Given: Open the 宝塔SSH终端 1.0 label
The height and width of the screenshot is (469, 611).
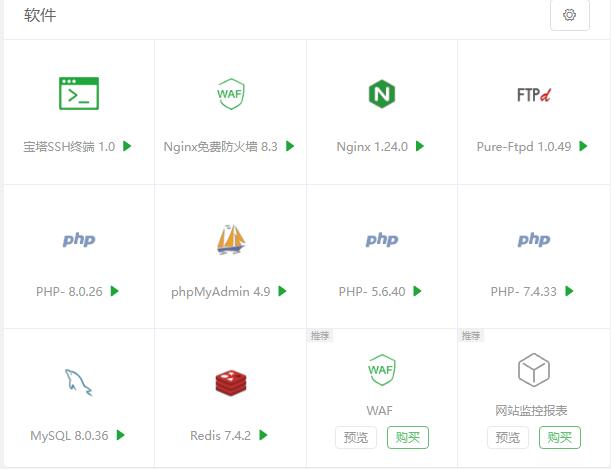Looking at the screenshot, I should pos(69,147).
